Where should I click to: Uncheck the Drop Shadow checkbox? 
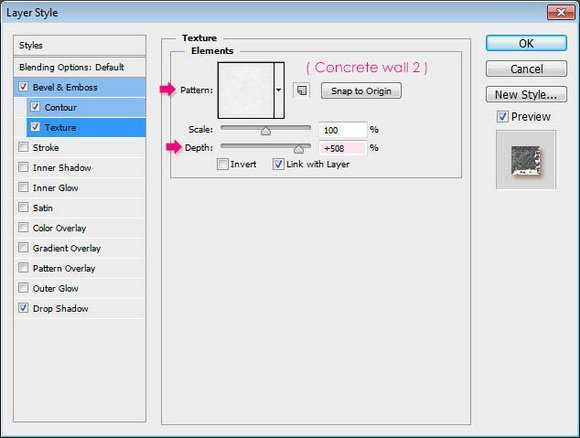click(23, 307)
